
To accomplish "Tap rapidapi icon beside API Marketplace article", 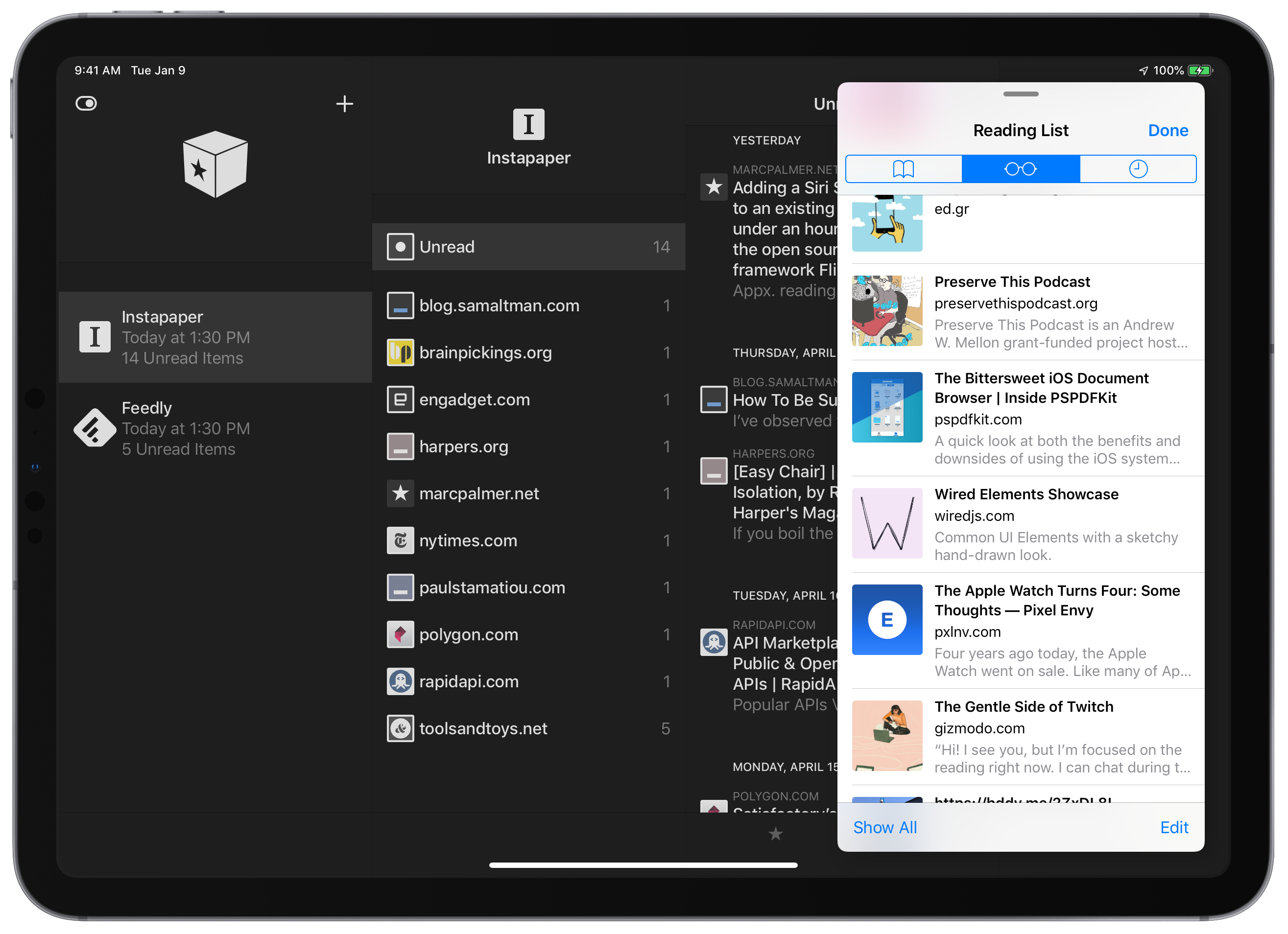I will tap(714, 642).
